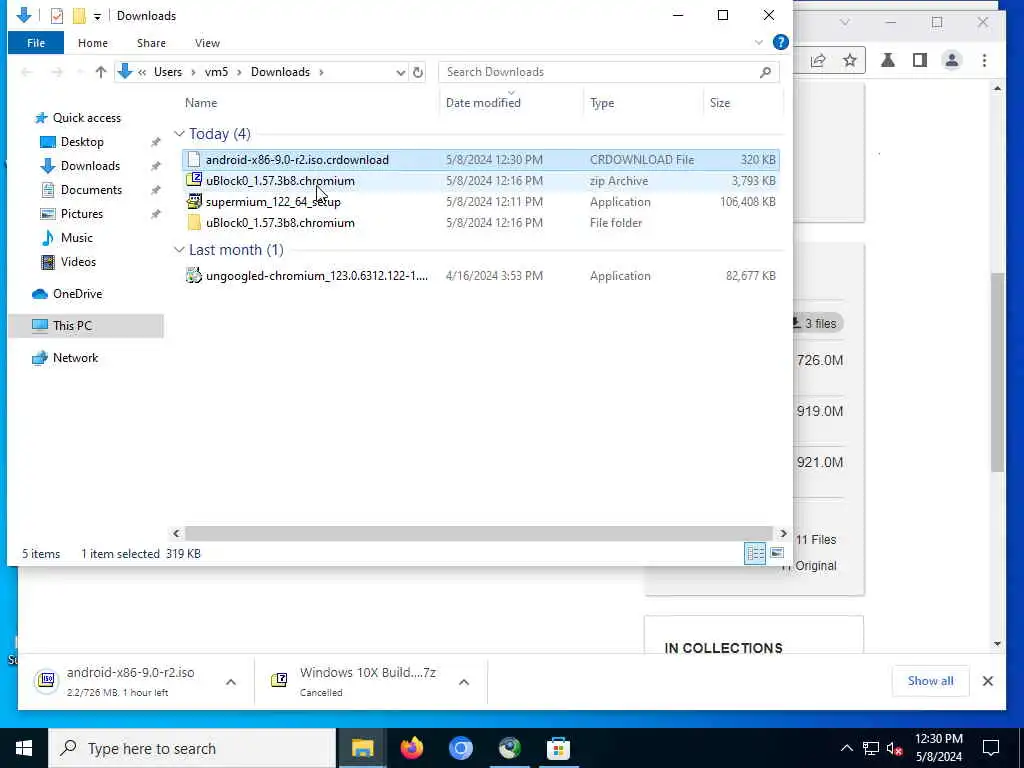Viewport: 1024px width, 768px height.
Task: Click the browser page vertical scrollbar
Action: [x=997, y=372]
